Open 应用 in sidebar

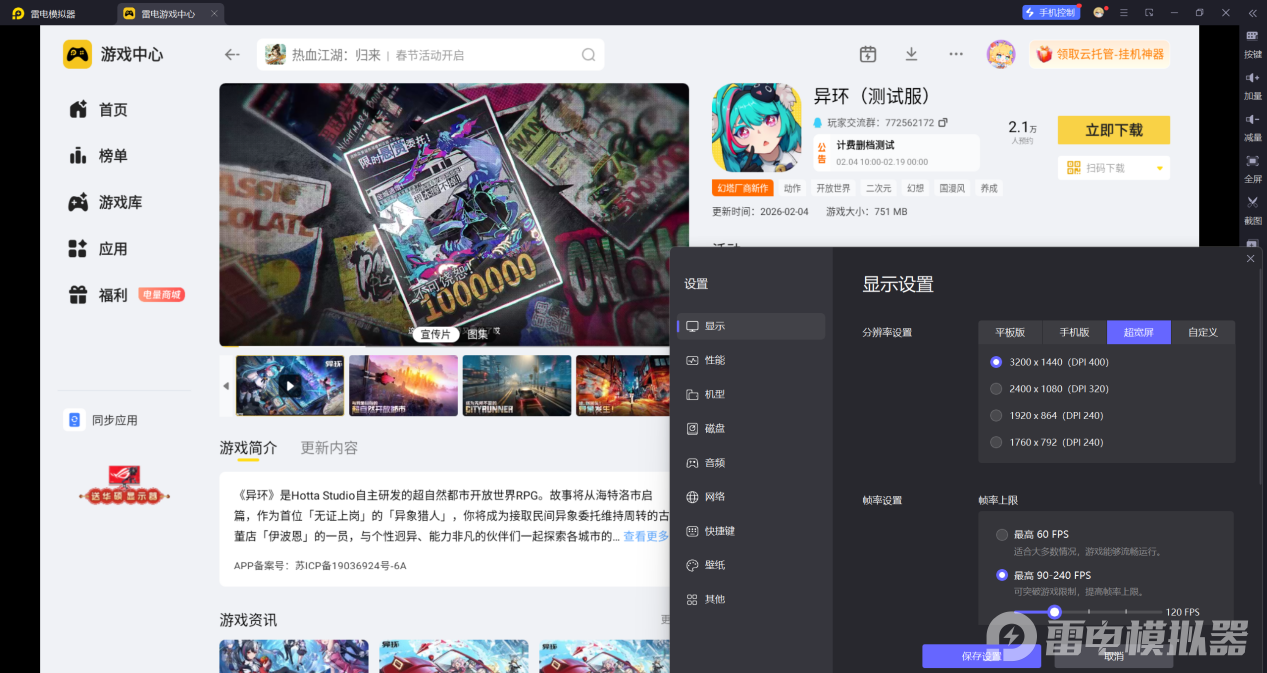[x=98, y=249]
